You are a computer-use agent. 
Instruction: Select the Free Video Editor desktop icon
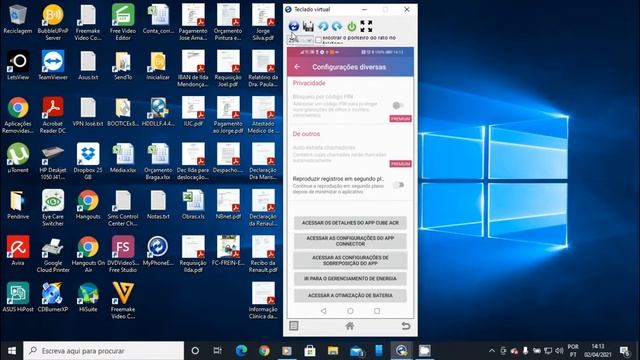click(x=123, y=22)
